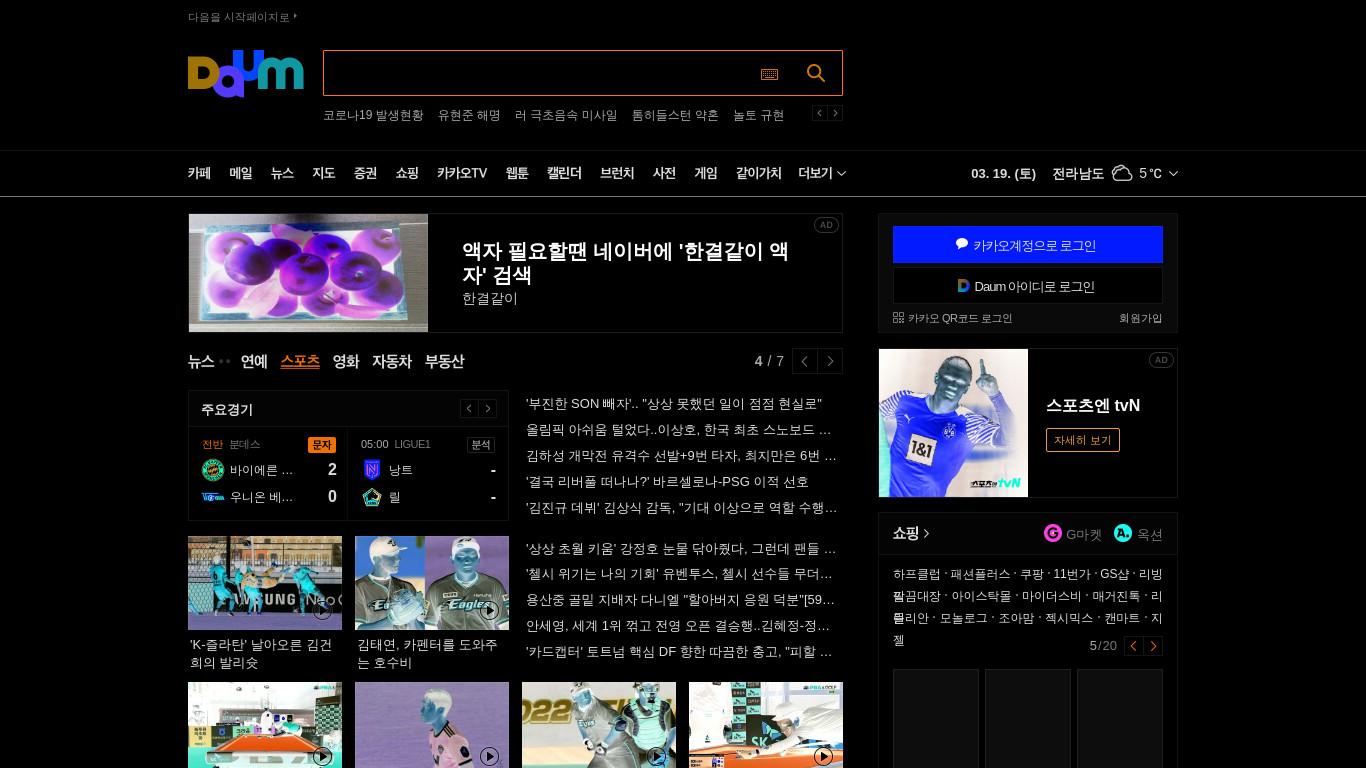Switch to the 스포츠 tab
Viewport: 1366px width, 768px height.
[300, 361]
